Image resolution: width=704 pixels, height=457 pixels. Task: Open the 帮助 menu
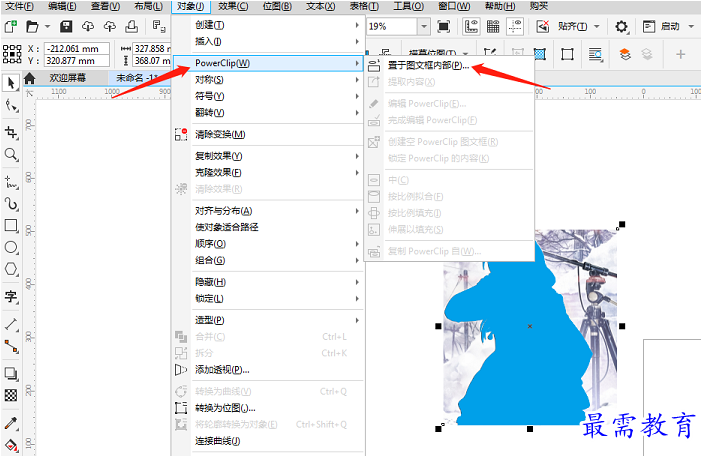[500, 6]
